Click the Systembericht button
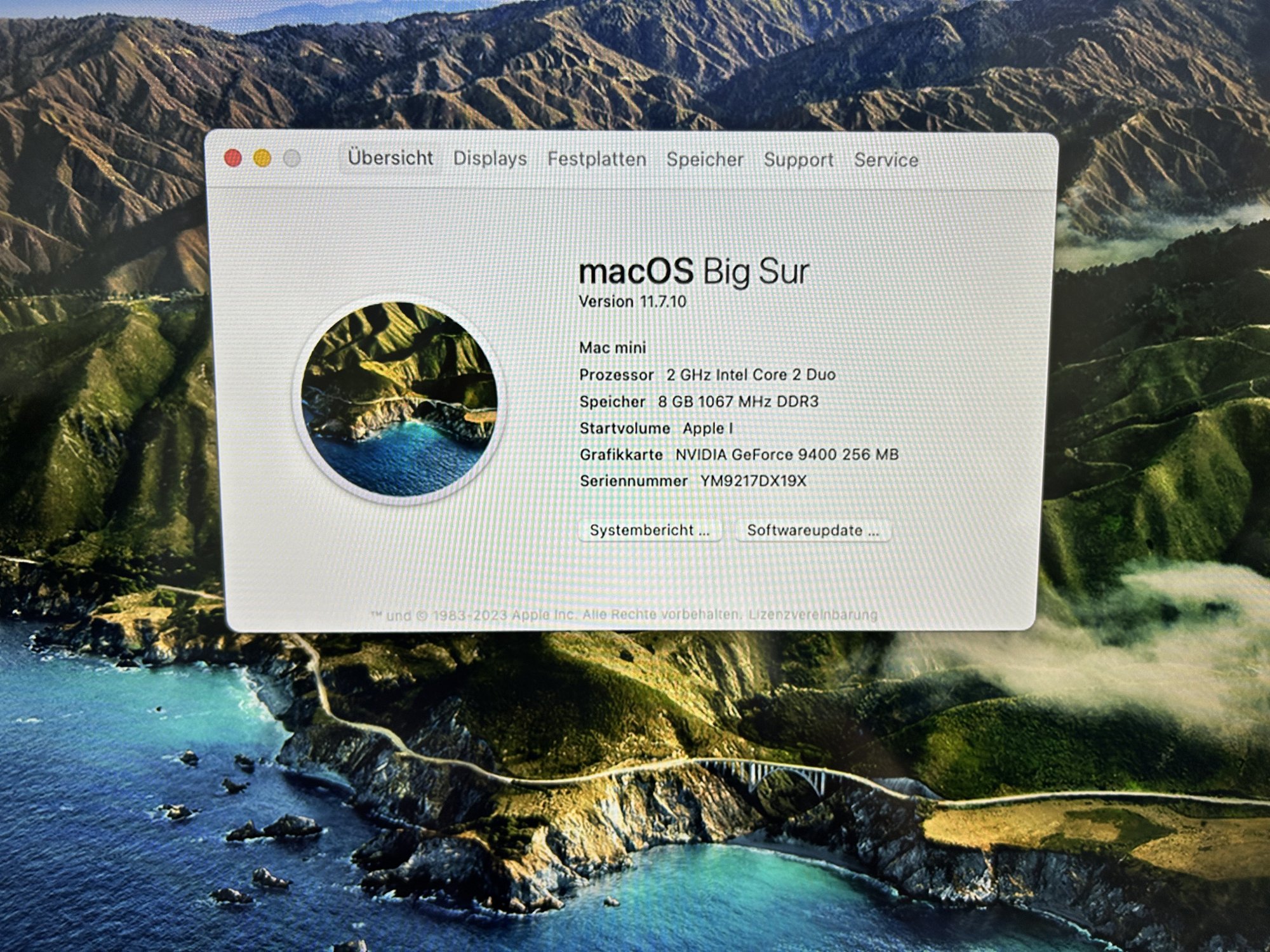The width and height of the screenshot is (1270, 952). pos(650,530)
